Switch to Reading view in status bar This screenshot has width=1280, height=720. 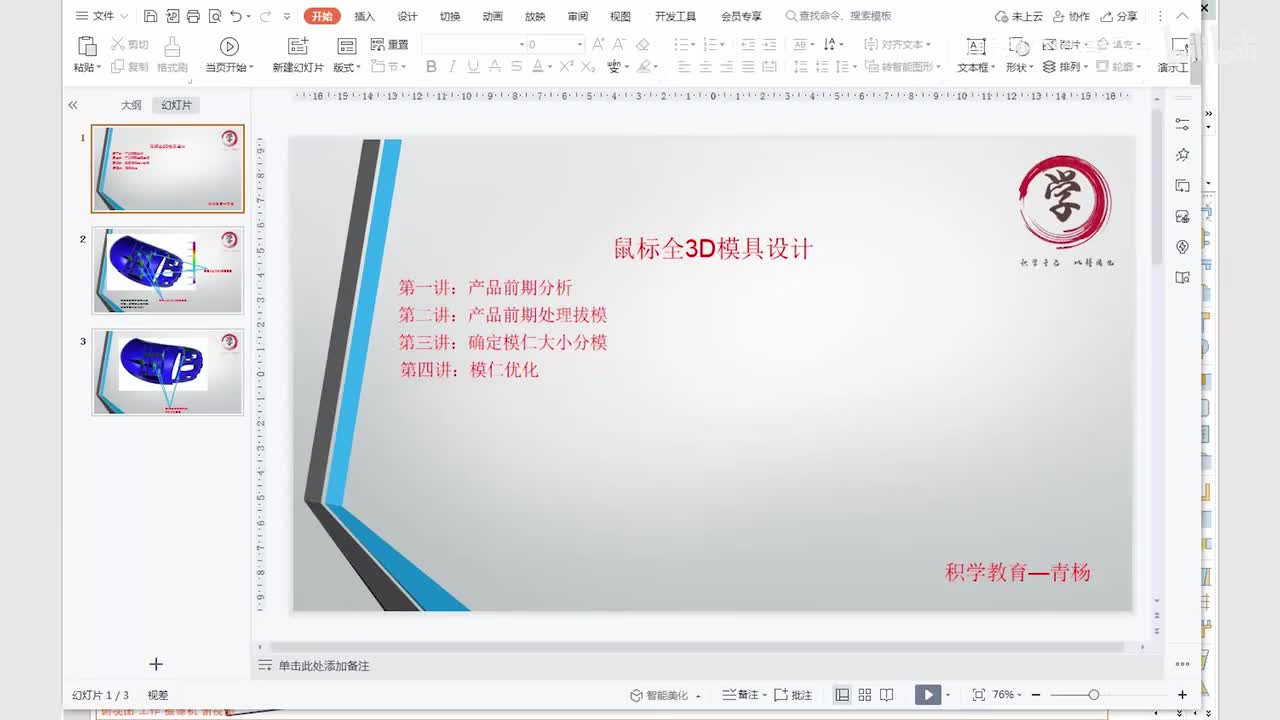tap(886, 695)
